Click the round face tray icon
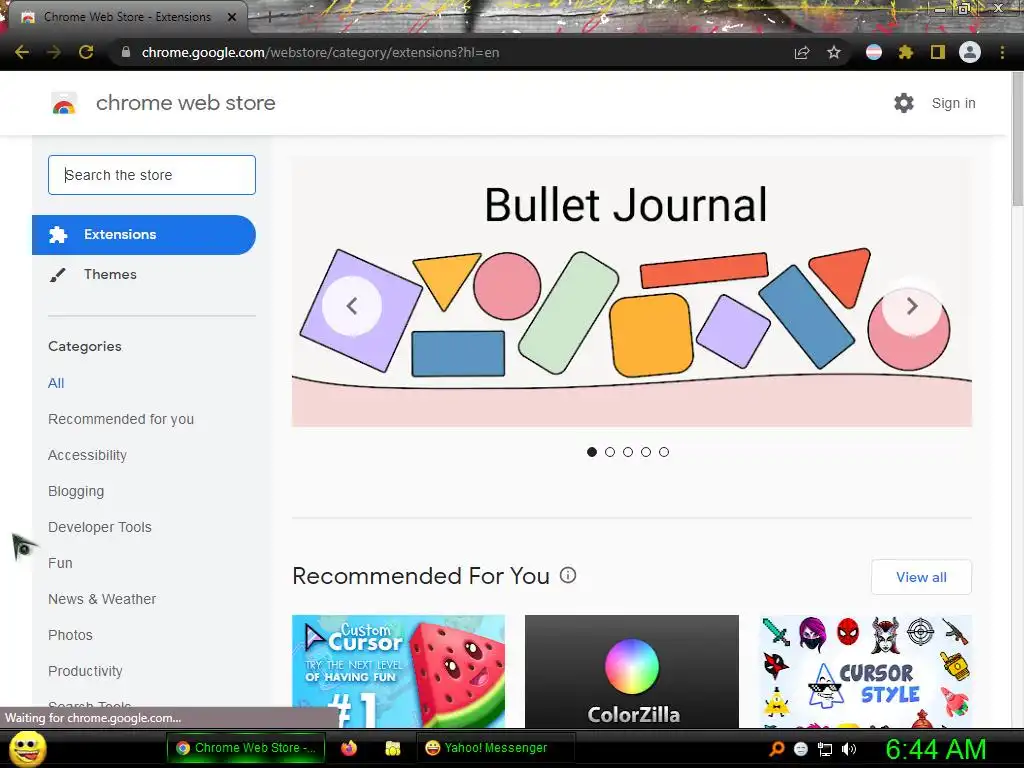The width and height of the screenshot is (1024, 768). 801,749
